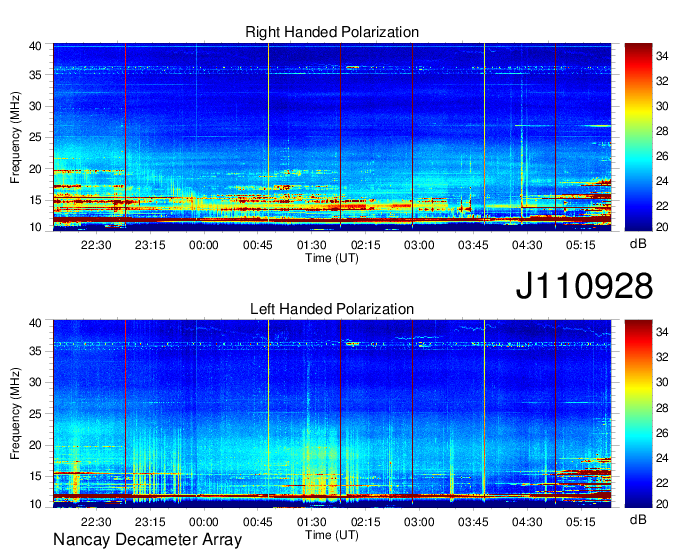Click "Time (UT)" label under Right Handed plot
Image resolution: width=680 pixels, height=552 pixels.
(x=332, y=258)
